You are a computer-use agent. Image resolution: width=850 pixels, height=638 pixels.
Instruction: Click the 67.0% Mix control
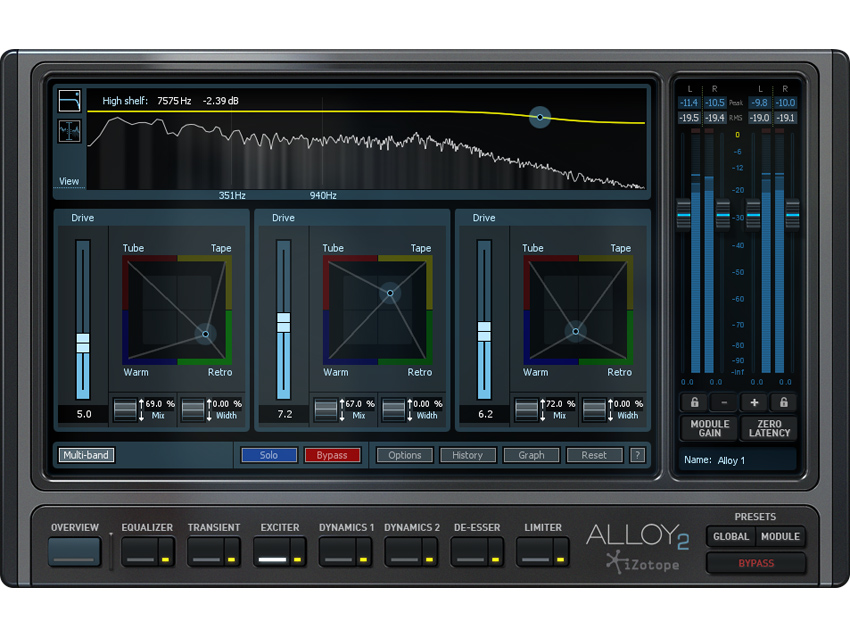click(x=344, y=409)
